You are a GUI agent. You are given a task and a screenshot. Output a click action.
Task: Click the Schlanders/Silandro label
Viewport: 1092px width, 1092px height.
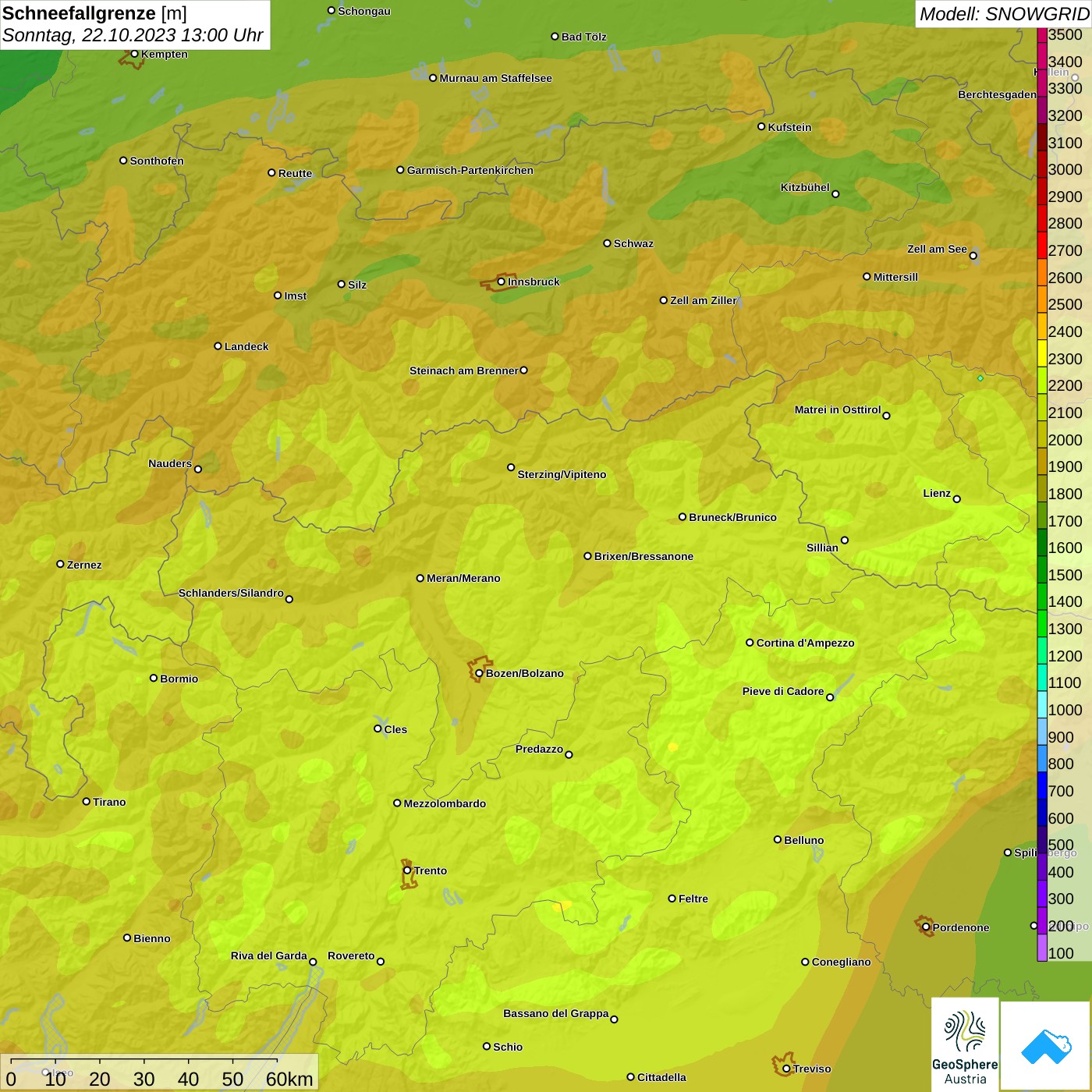(231, 593)
